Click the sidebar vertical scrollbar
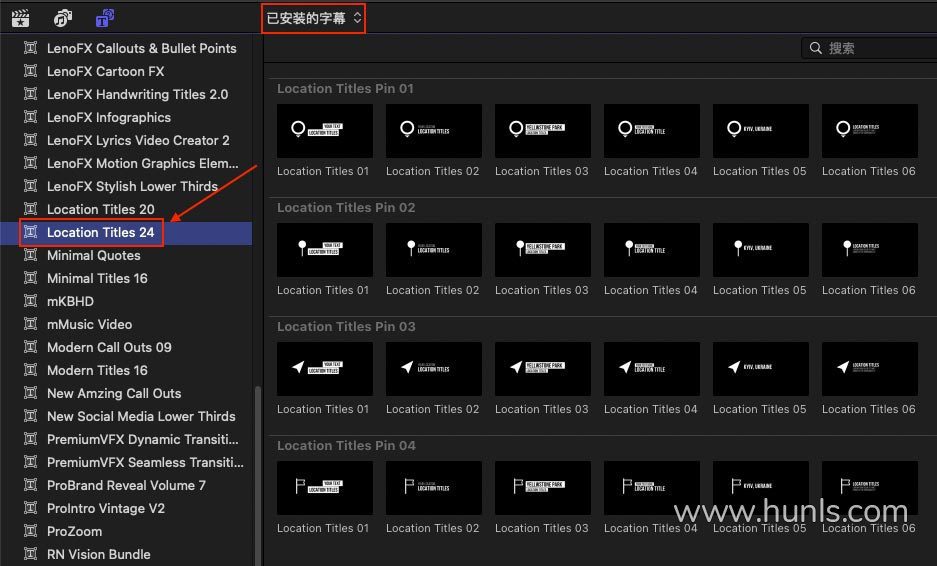 [x=257, y=470]
